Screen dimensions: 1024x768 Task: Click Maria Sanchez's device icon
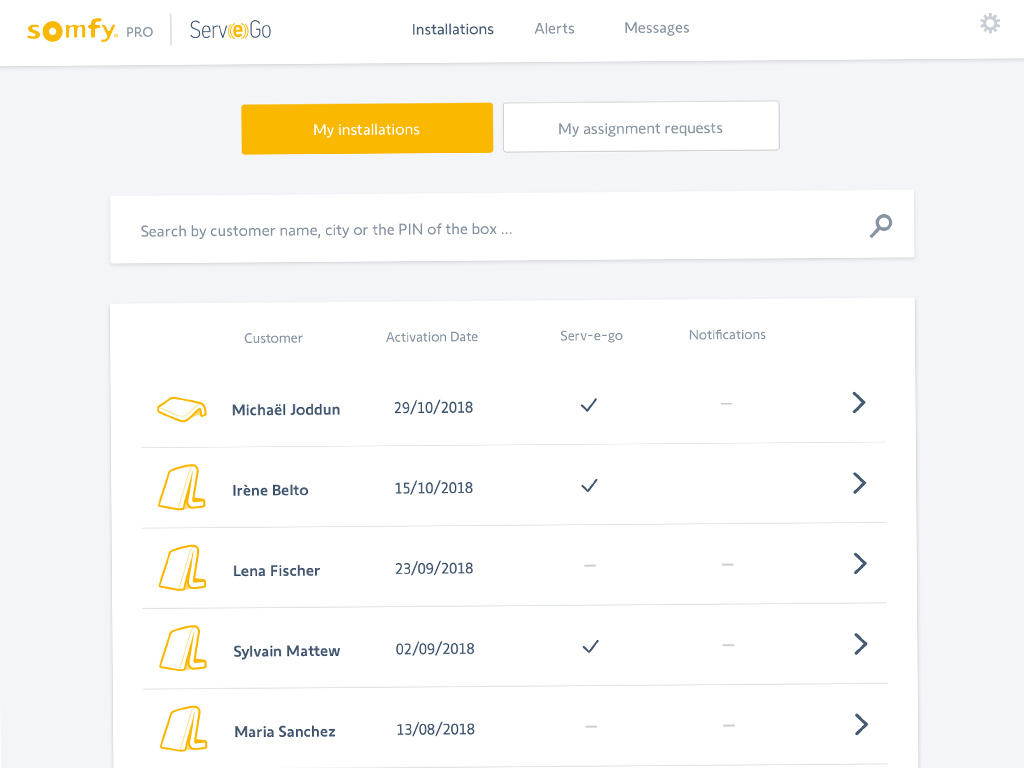coord(182,729)
